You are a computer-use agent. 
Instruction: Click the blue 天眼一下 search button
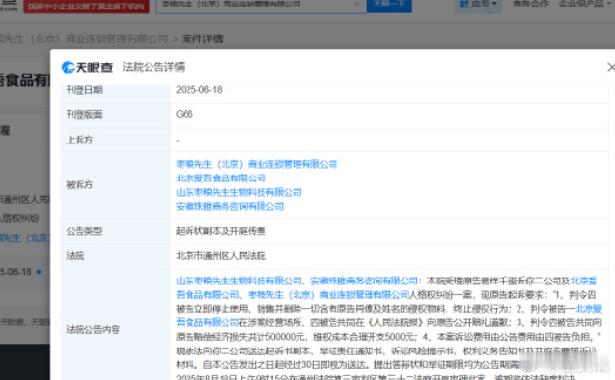[389, 5]
